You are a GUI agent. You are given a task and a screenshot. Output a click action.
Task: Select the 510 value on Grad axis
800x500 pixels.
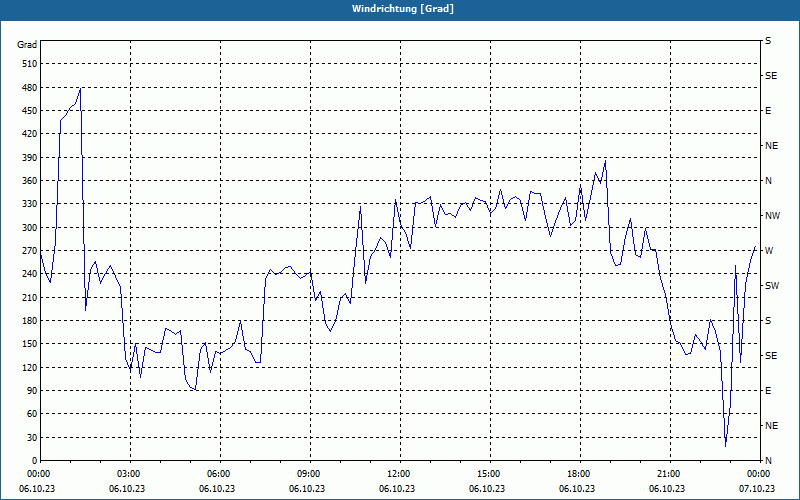pyautogui.click(x=30, y=64)
